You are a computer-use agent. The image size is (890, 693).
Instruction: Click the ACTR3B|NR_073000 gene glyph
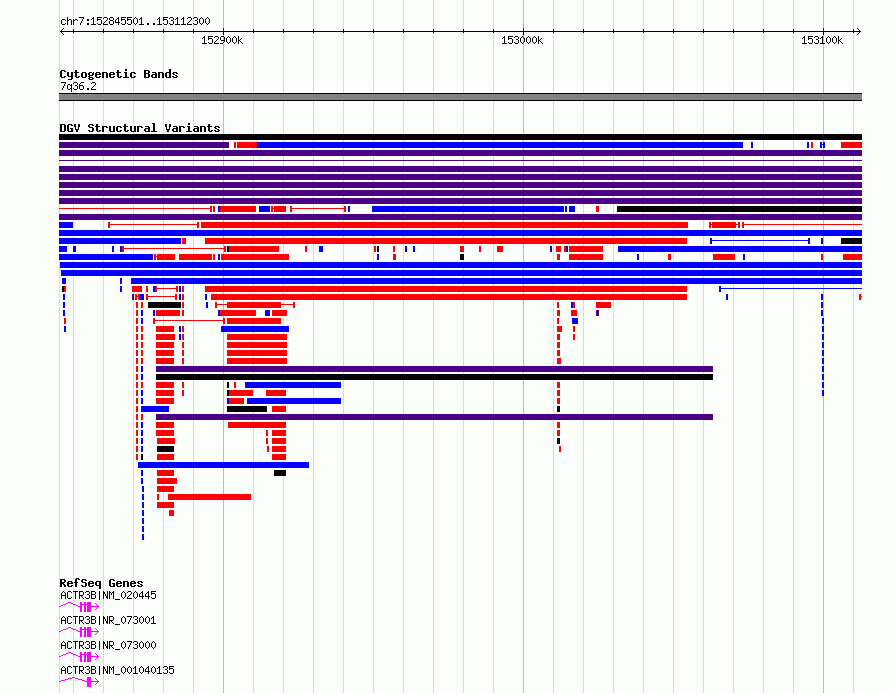tap(79, 657)
